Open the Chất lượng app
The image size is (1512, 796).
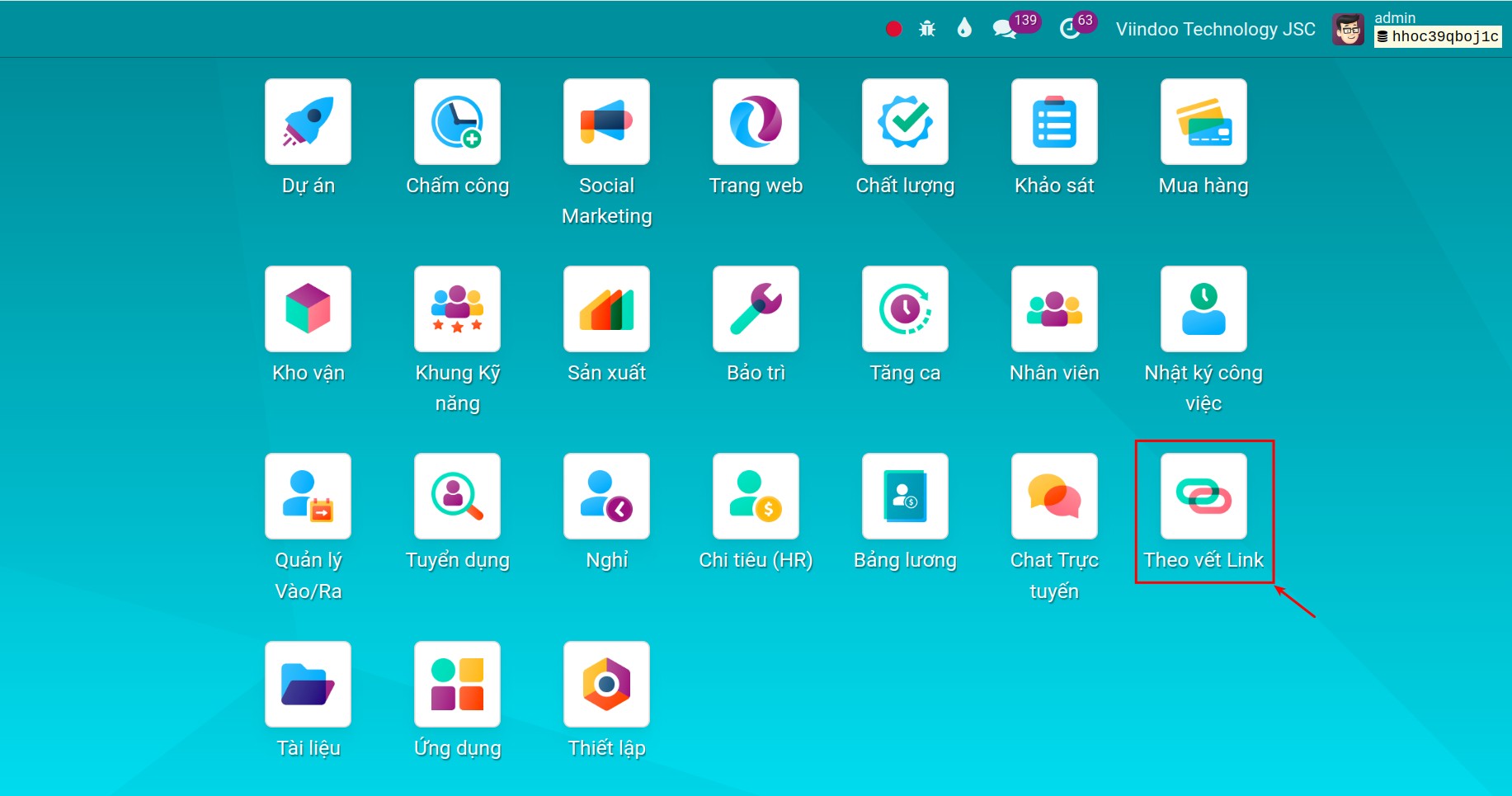coord(905,122)
